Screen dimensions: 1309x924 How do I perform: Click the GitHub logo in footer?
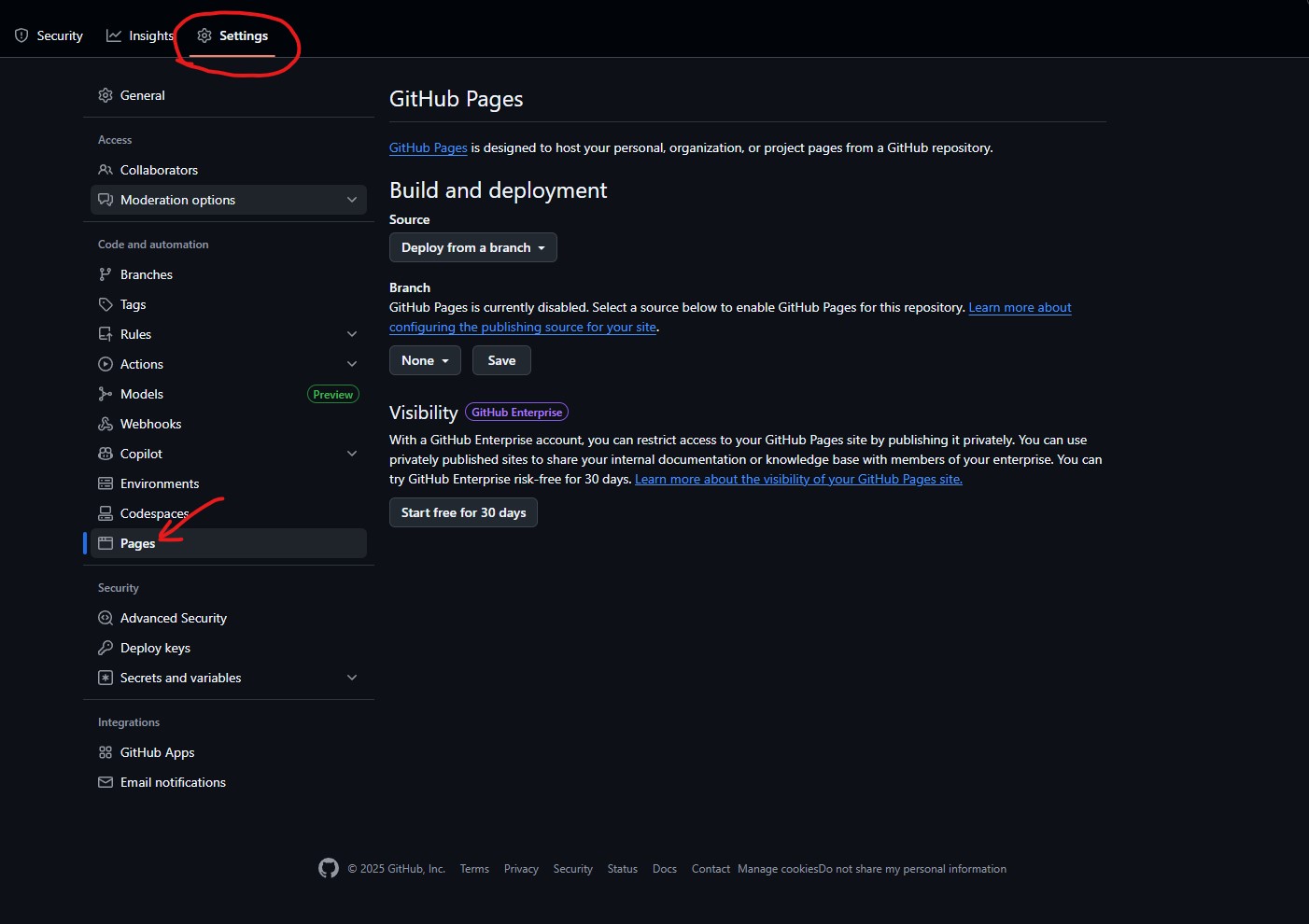pyautogui.click(x=329, y=868)
